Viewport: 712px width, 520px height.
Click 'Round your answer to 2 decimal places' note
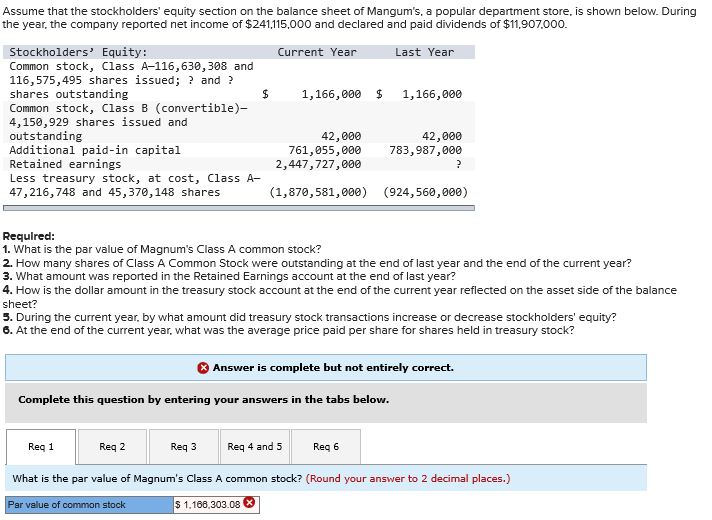(408, 478)
